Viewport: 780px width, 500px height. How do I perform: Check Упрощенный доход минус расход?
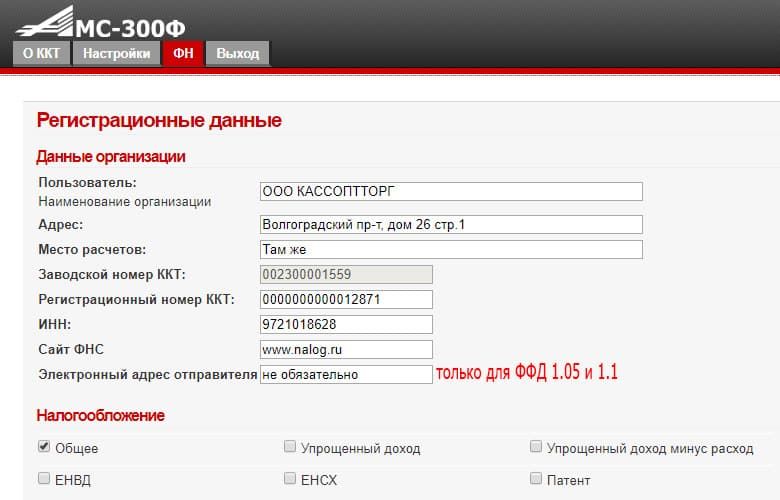tap(535, 446)
